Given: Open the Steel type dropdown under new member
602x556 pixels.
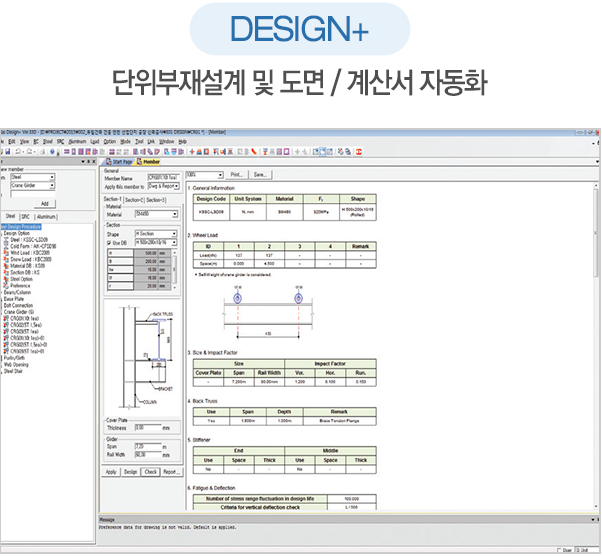Looking at the screenshot, I should click(x=52, y=177).
